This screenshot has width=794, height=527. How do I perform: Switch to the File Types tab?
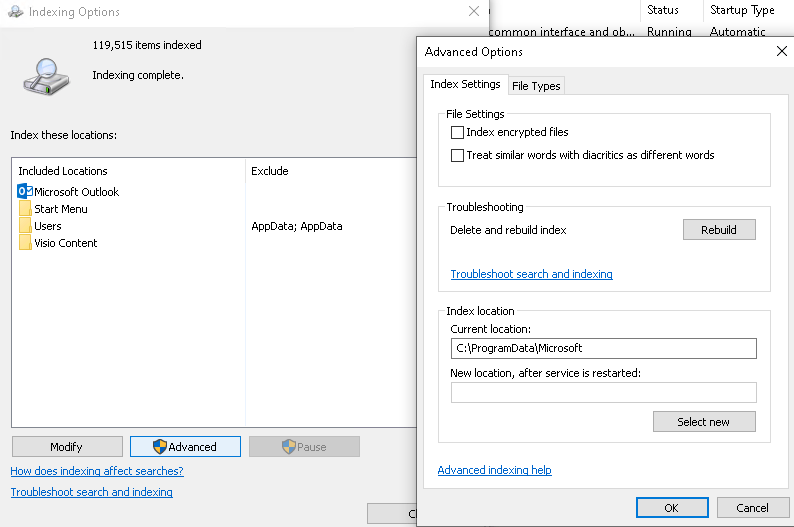[x=536, y=86]
